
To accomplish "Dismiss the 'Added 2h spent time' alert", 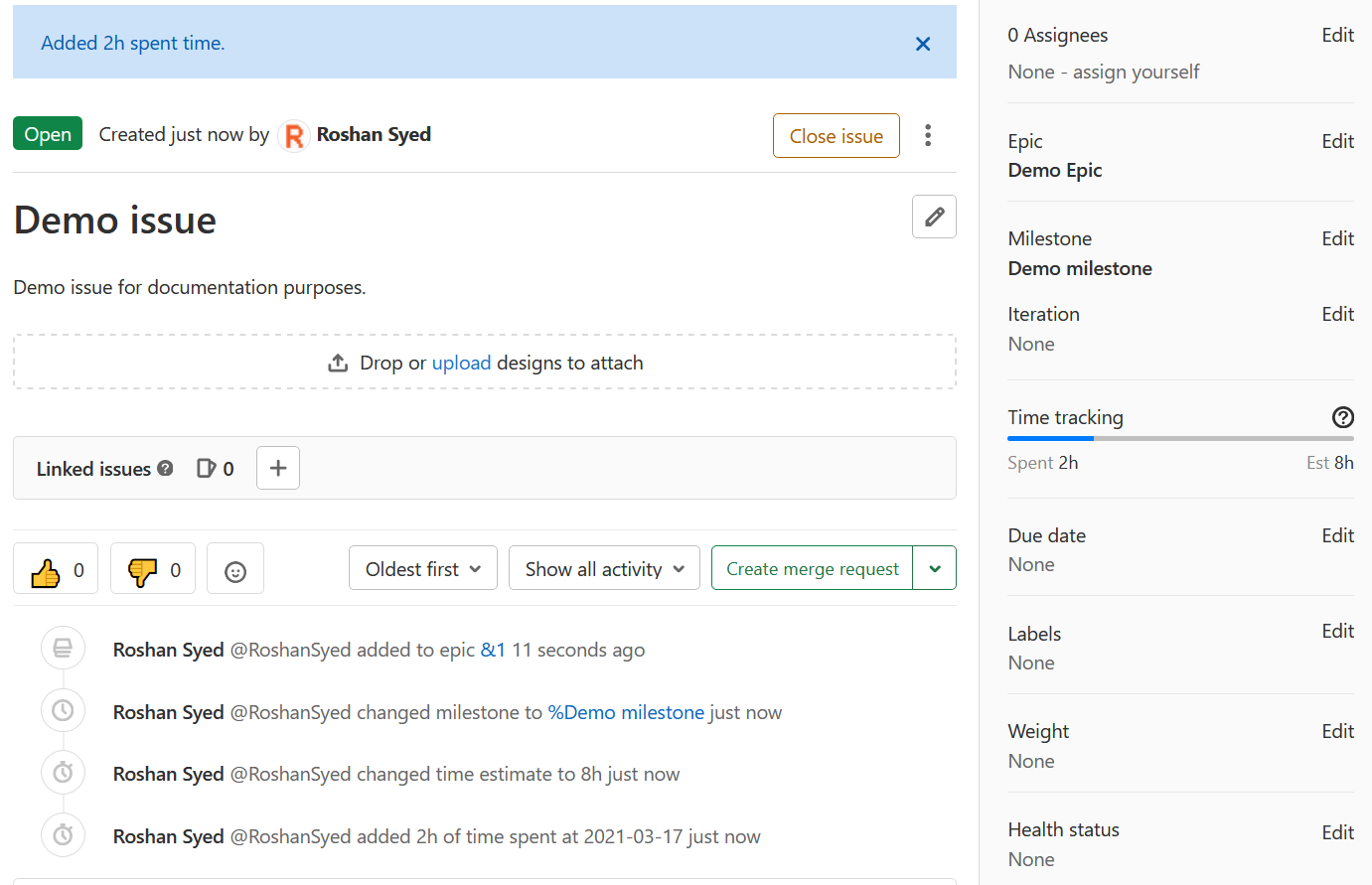I will coord(923,44).
